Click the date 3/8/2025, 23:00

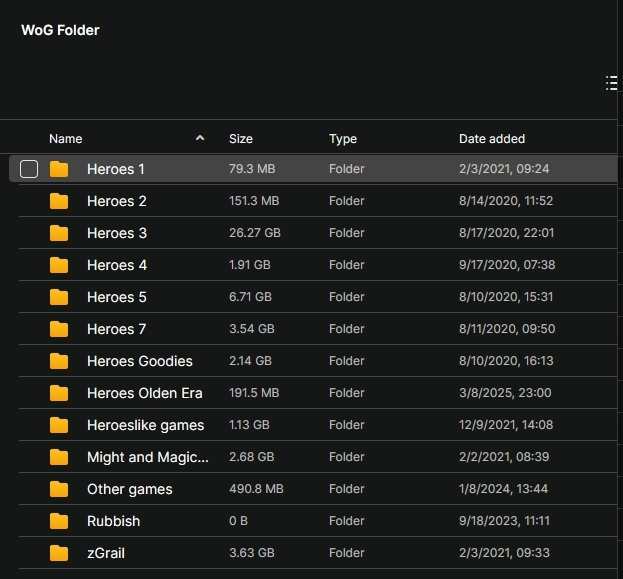[505, 393]
